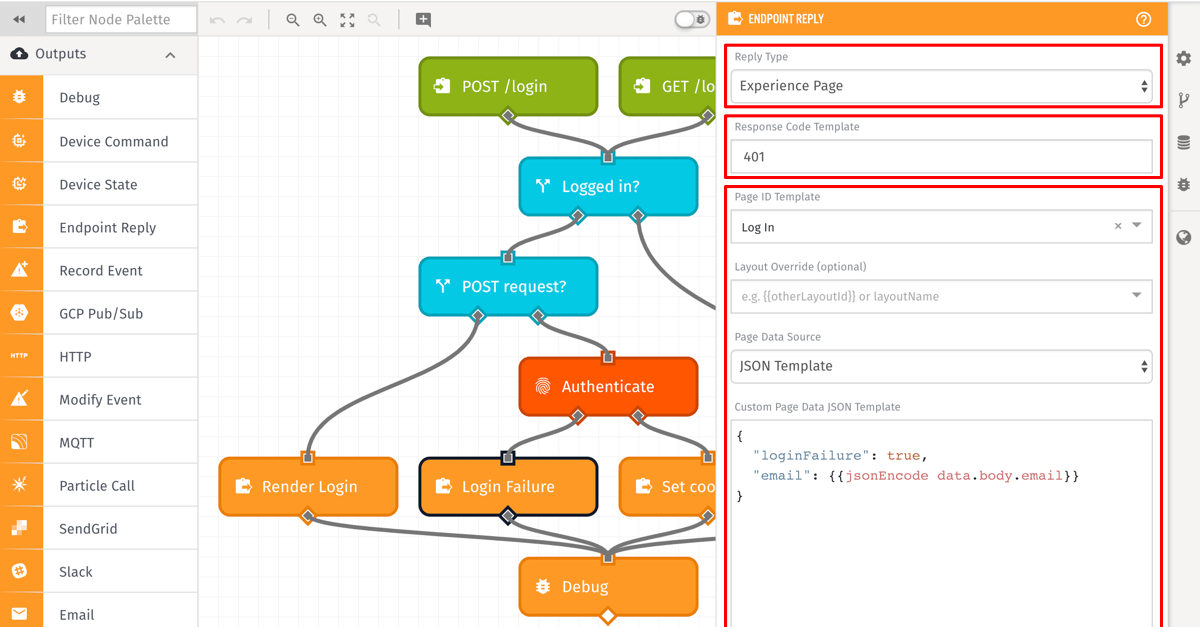The image size is (1200, 627).
Task: Open the storage database icon in sidebar
Action: tap(1184, 143)
